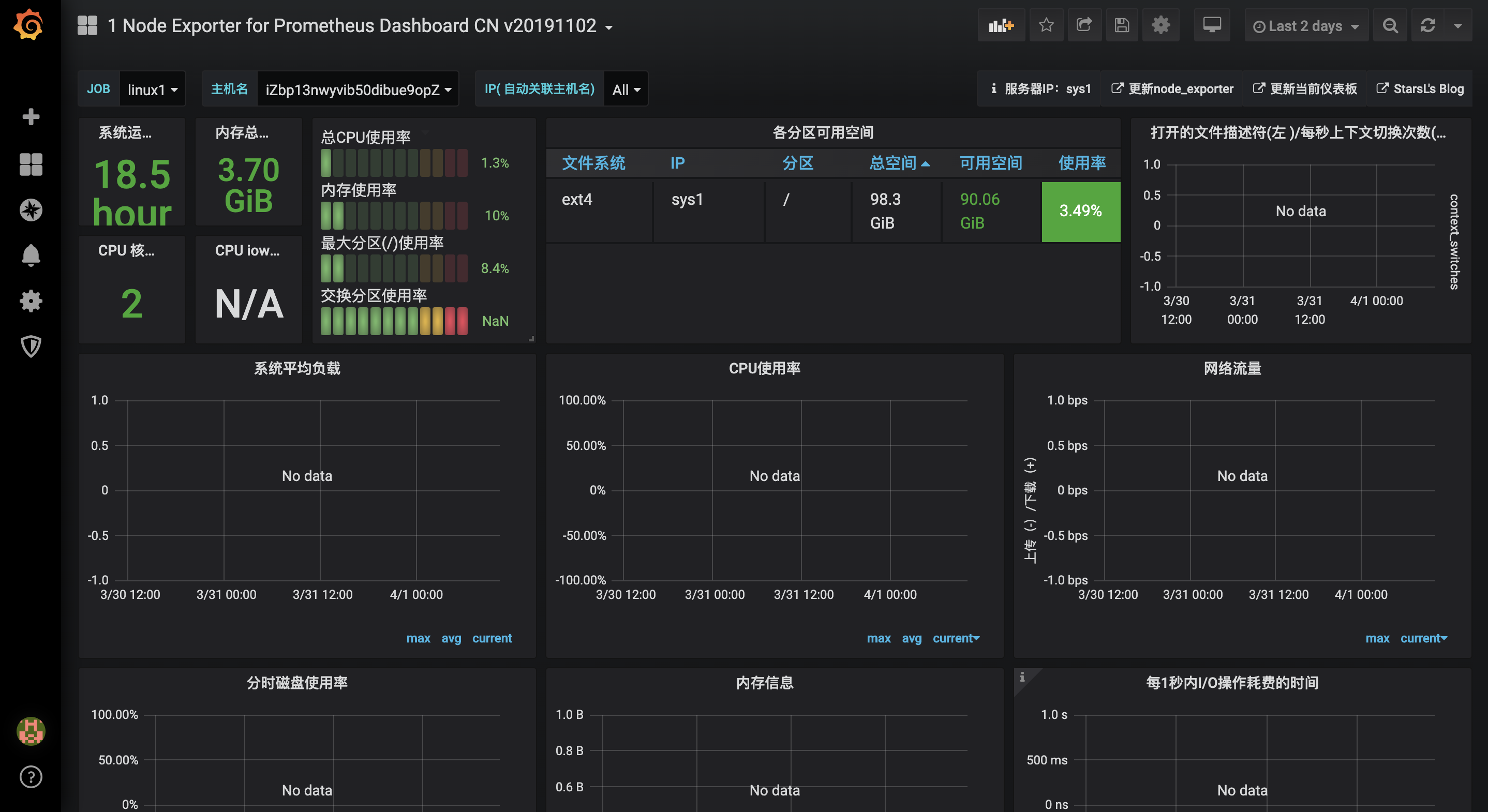Open the Configuration gear in sidebar
This screenshot has width=1488, height=812.
(x=31, y=301)
